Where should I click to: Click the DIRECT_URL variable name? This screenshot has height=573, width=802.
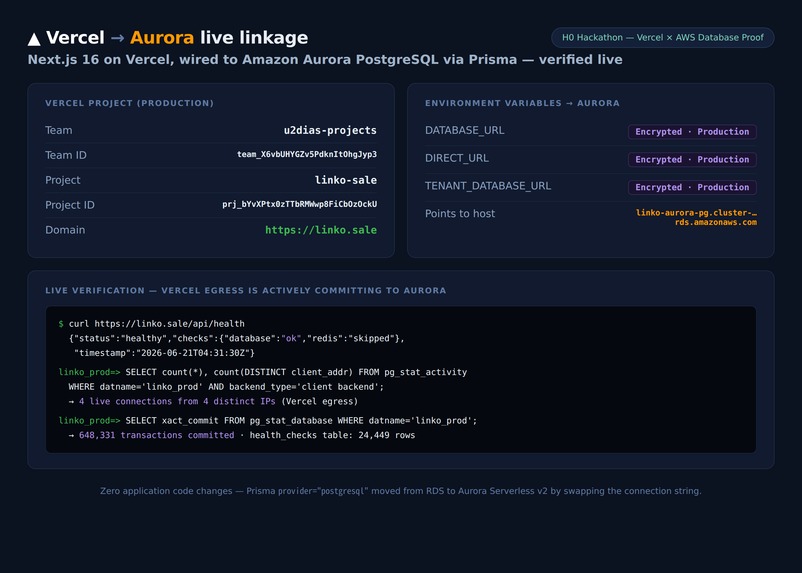tap(457, 158)
